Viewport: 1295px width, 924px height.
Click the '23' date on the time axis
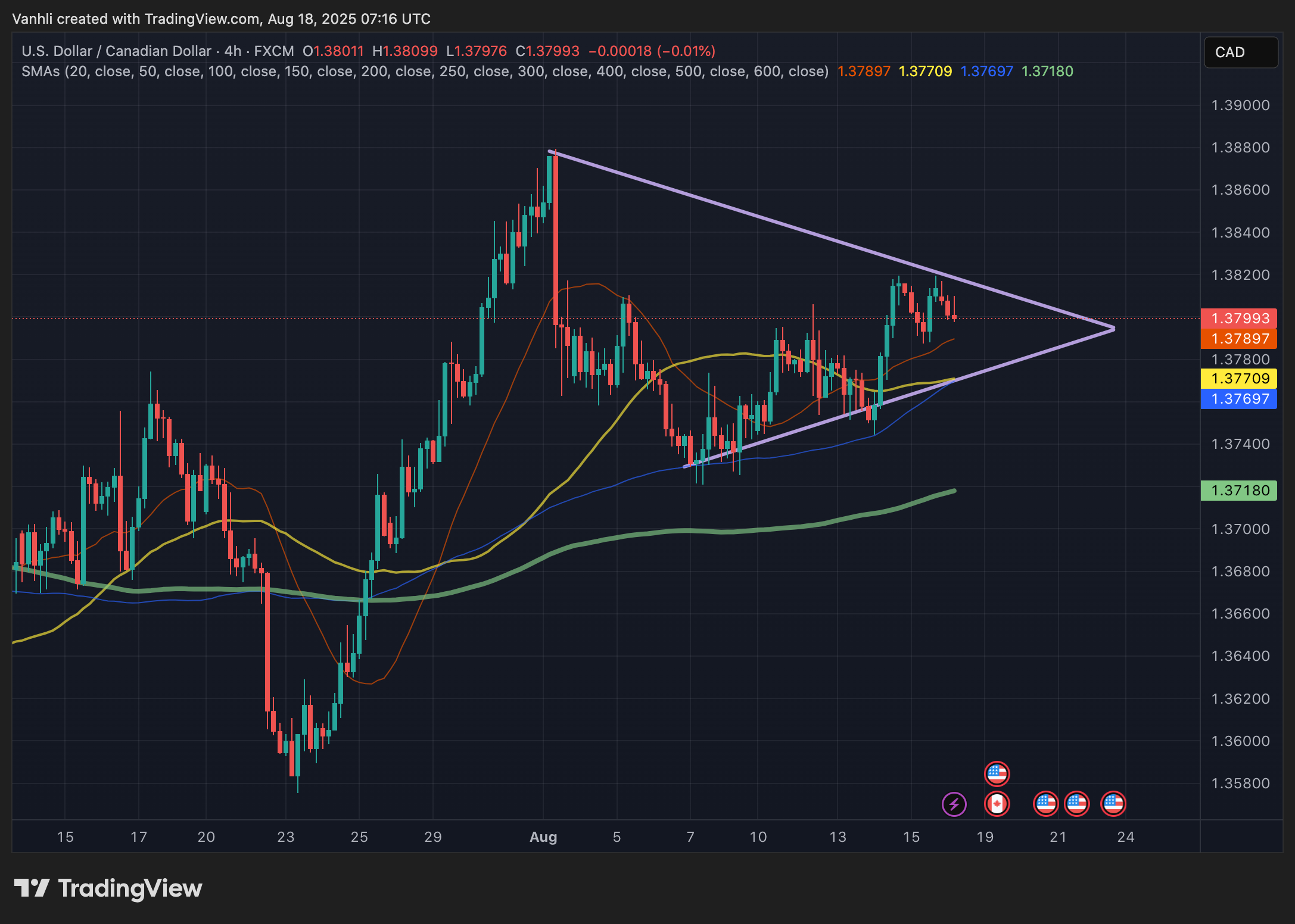(286, 837)
